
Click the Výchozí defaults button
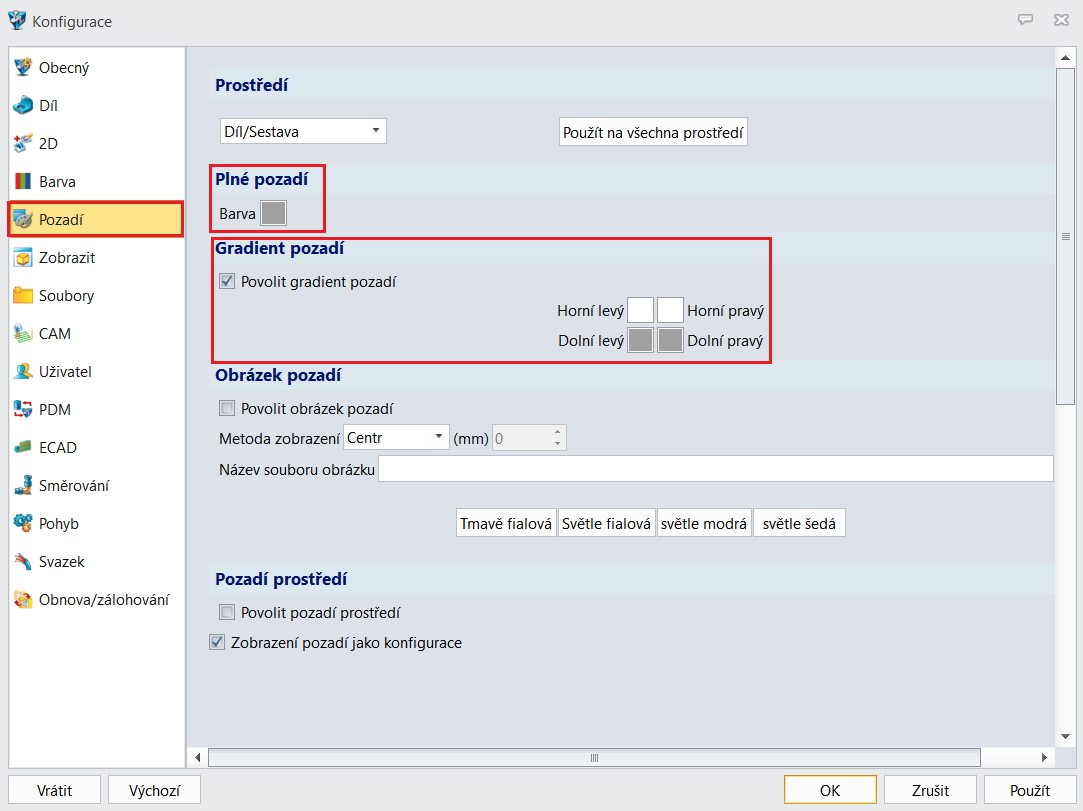coord(154,790)
